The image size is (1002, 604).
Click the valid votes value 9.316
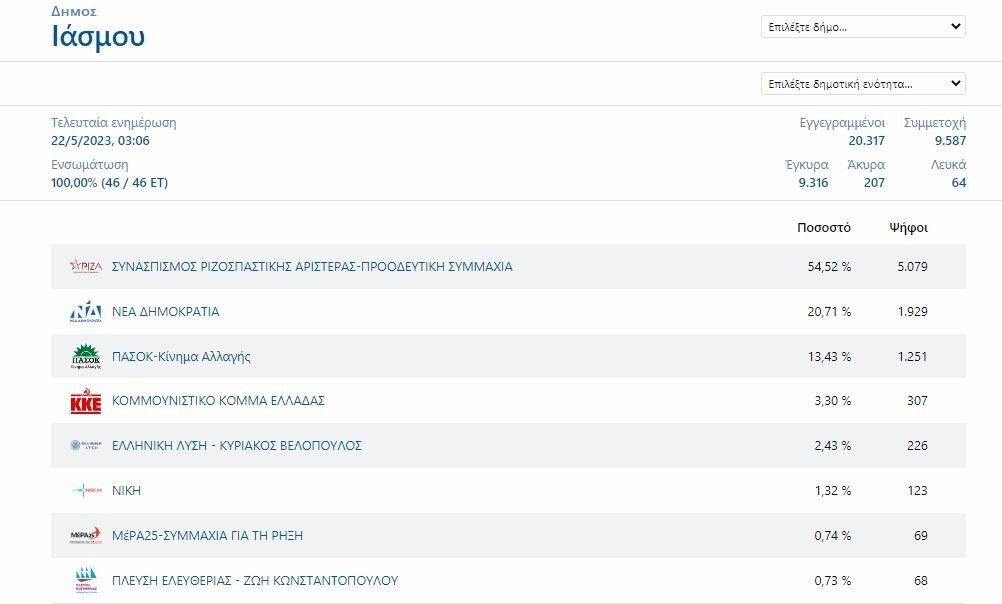tap(813, 183)
